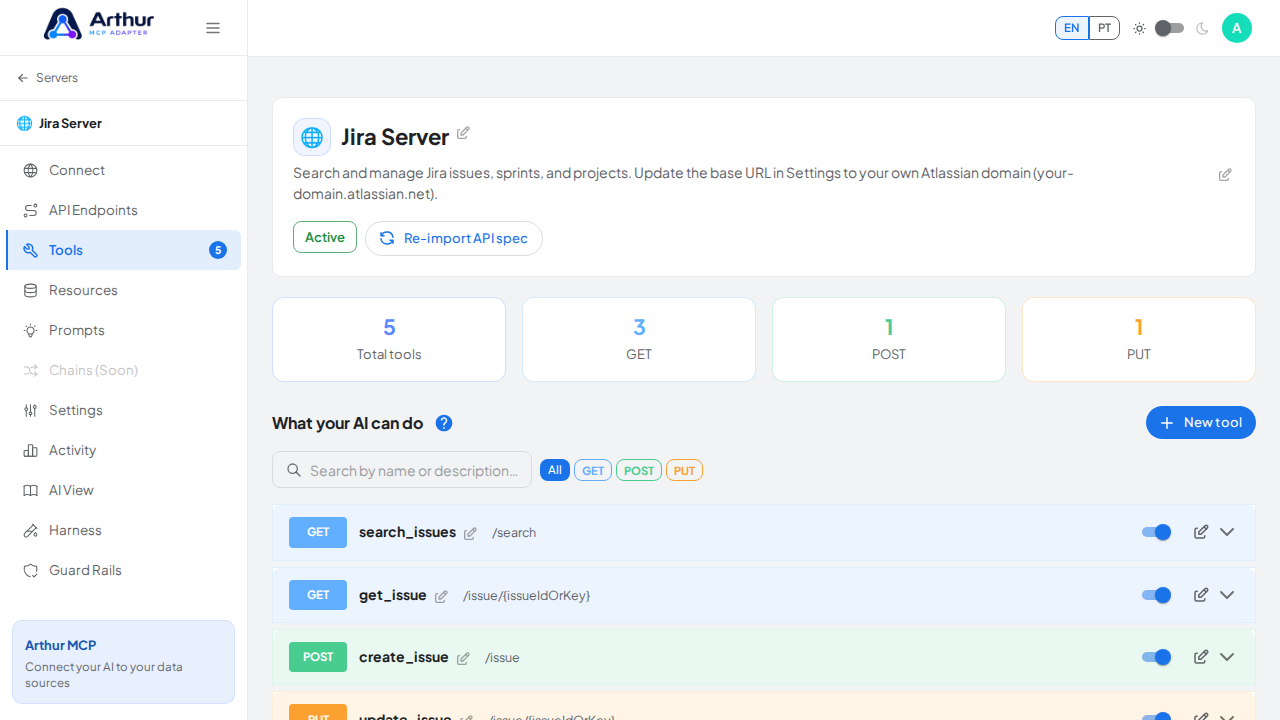
Task: Select the All filter chip
Action: (x=555, y=470)
